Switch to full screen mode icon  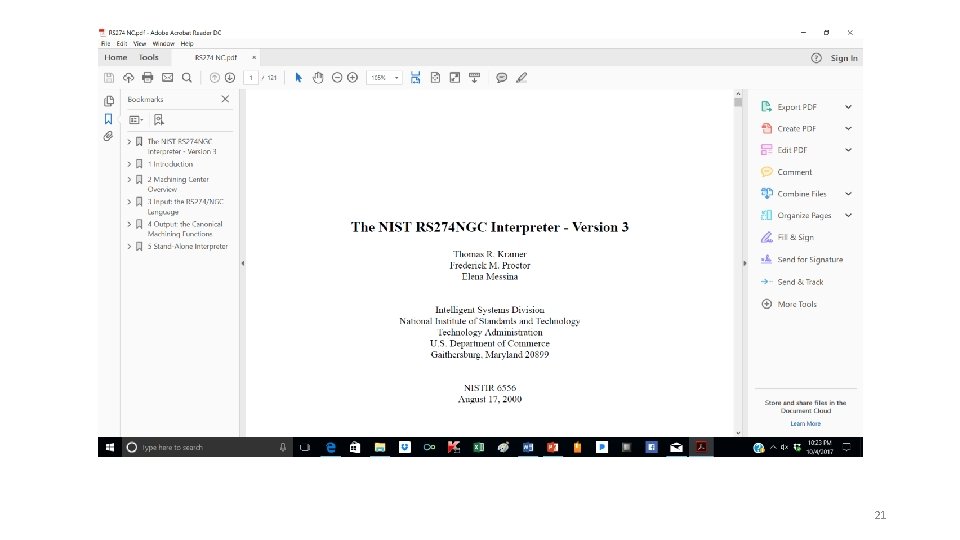[x=455, y=78]
